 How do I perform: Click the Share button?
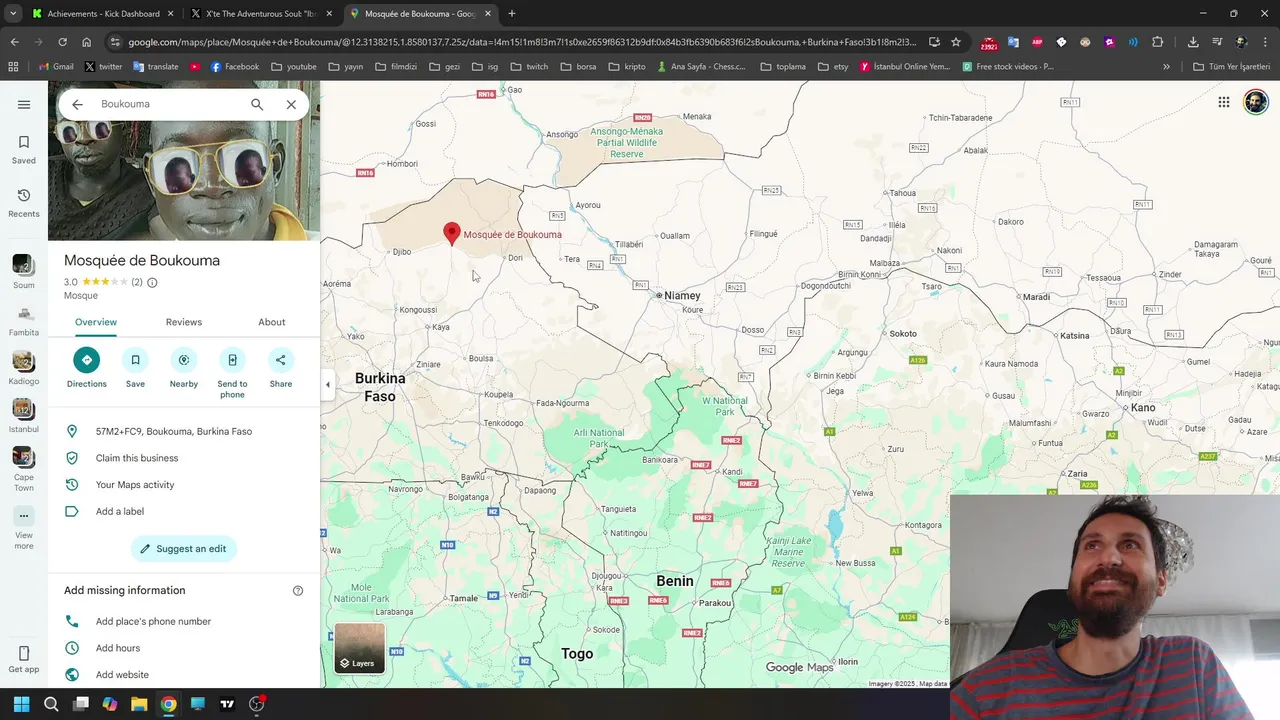tap(281, 367)
